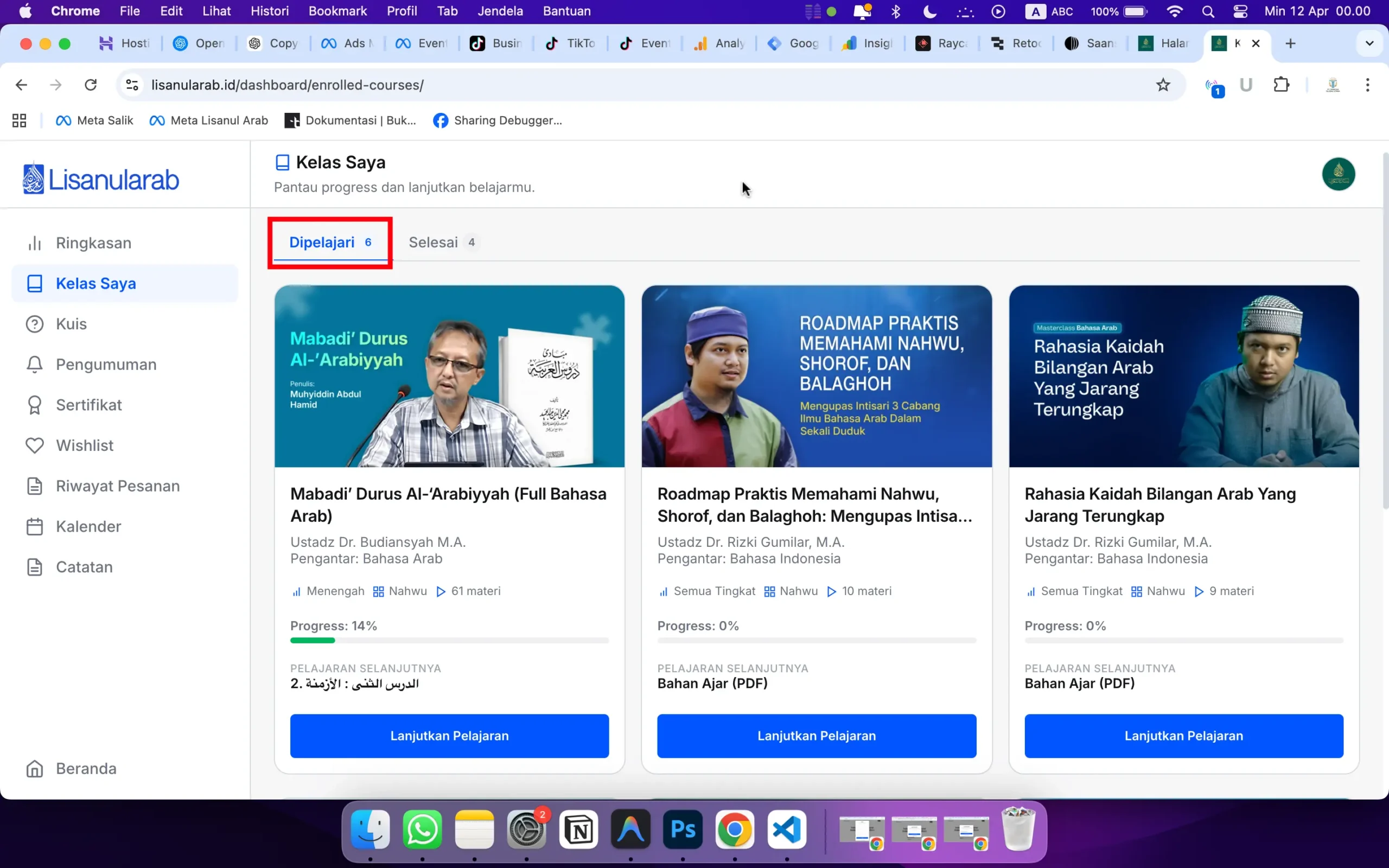The width and height of the screenshot is (1389, 868).
Task: Expand the tab search dropdown arrow
Action: (1369, 43)
